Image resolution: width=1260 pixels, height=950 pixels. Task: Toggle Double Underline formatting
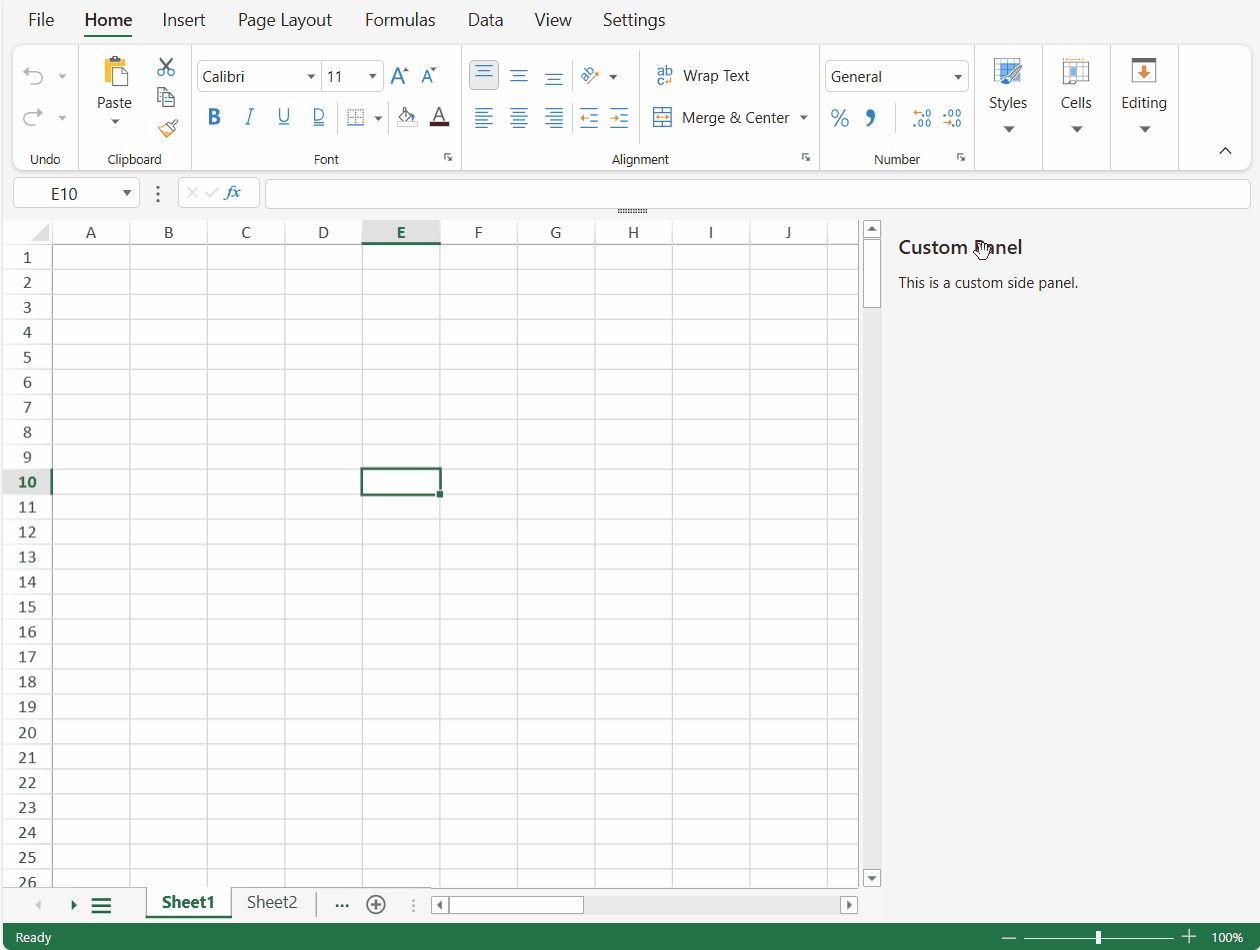pyautogui.click(x=319, y=118)
